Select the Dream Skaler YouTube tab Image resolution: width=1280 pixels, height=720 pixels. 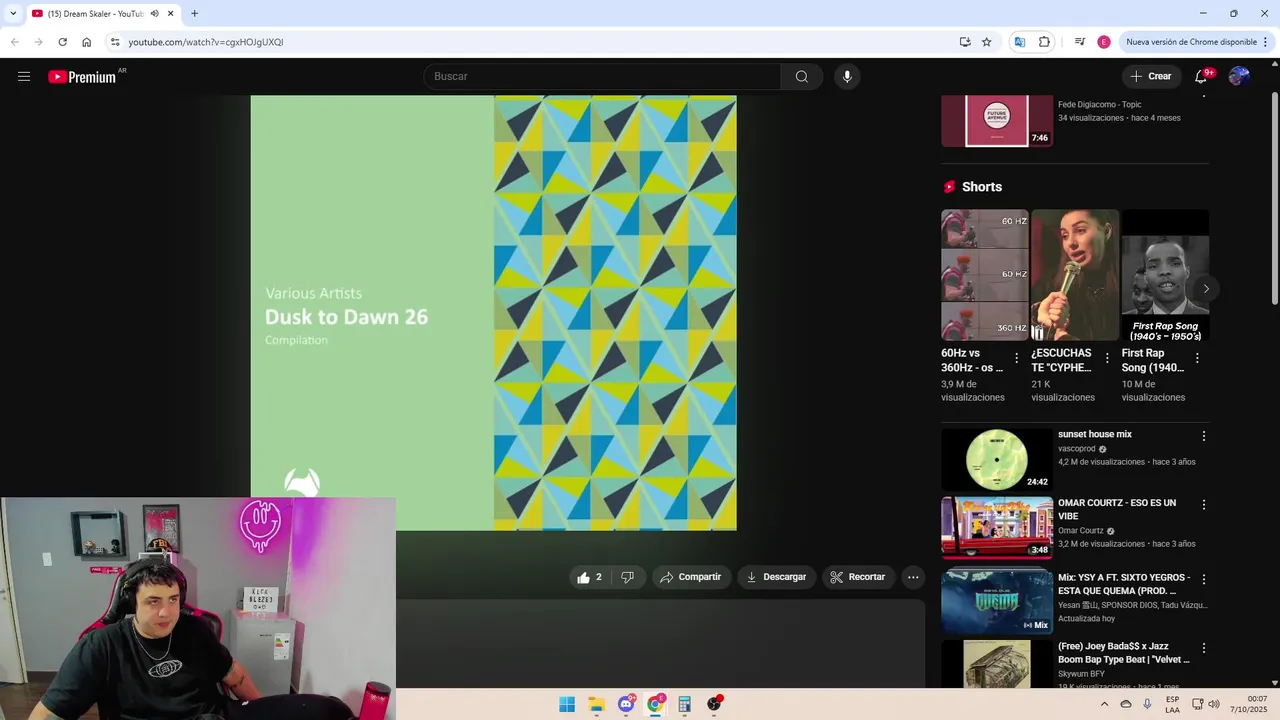coord(95,13)
